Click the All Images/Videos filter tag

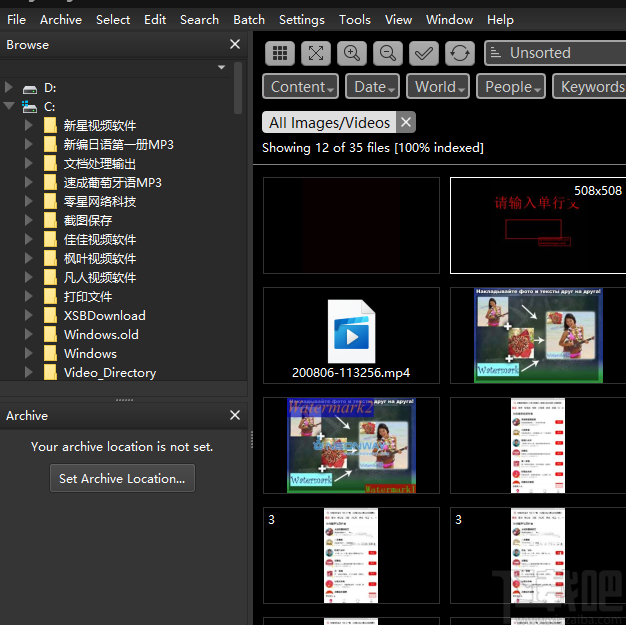click(329, 122)
